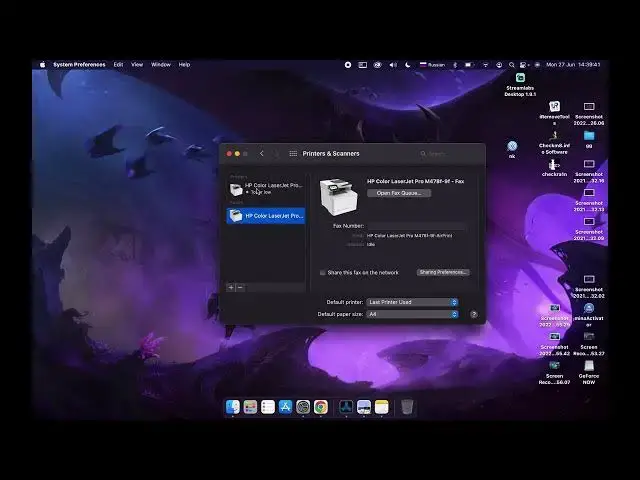Image resolution: width=640 pixels, height=480 pixels.
Task: Select the GeForce NOW desktop icon
Action: coord(589,372)
